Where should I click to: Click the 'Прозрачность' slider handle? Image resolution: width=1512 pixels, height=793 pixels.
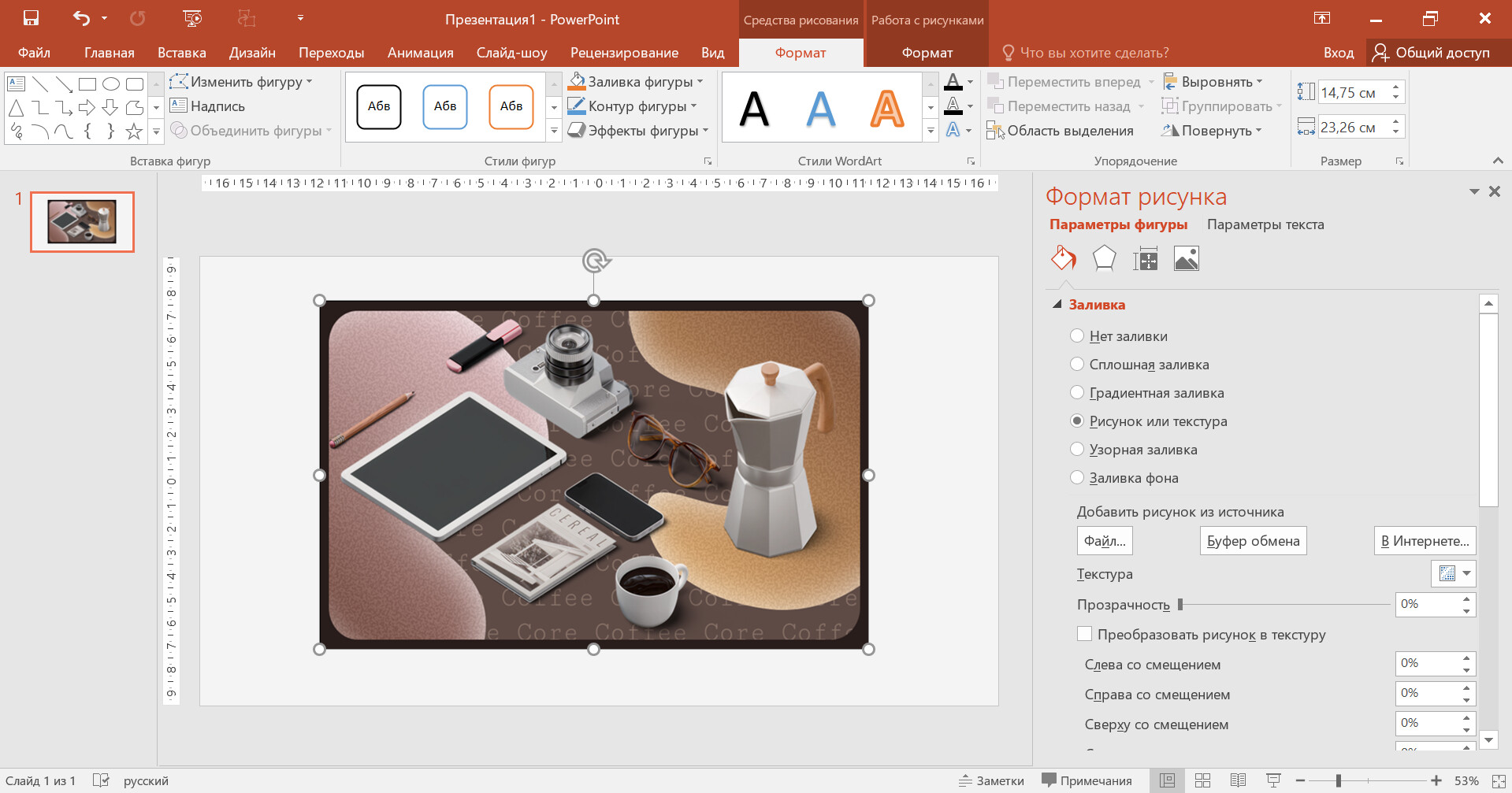(1180, 605)
